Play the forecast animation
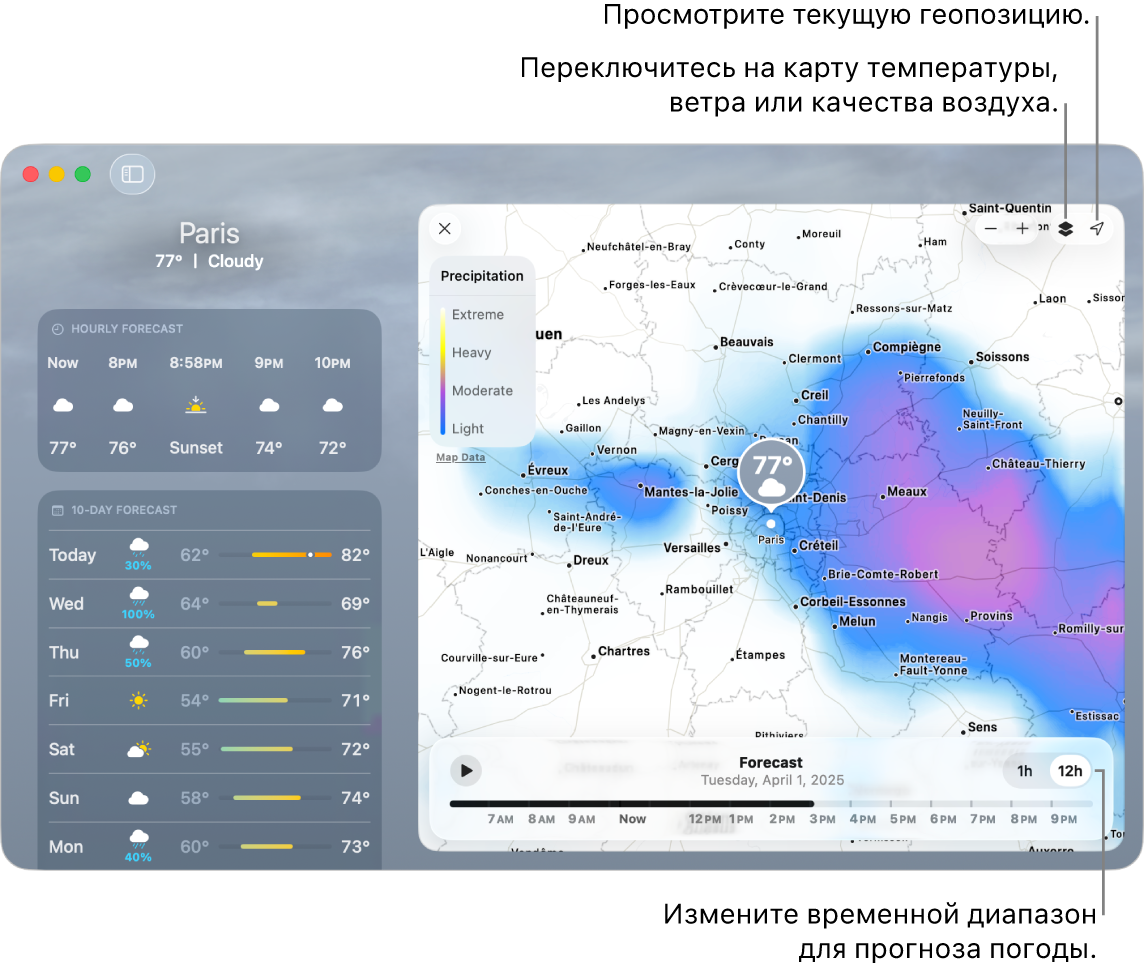 click(x=465, y=770)
